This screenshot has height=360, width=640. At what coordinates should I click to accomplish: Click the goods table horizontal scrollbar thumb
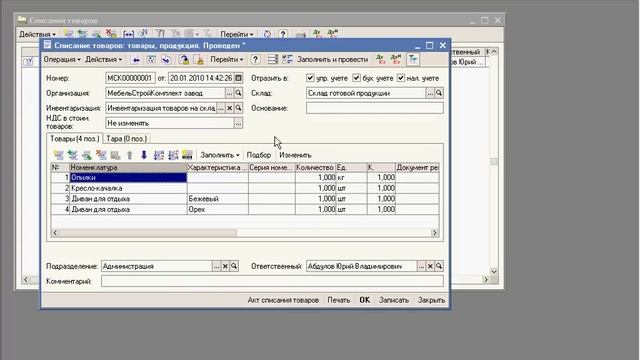(x=148, y=233)
